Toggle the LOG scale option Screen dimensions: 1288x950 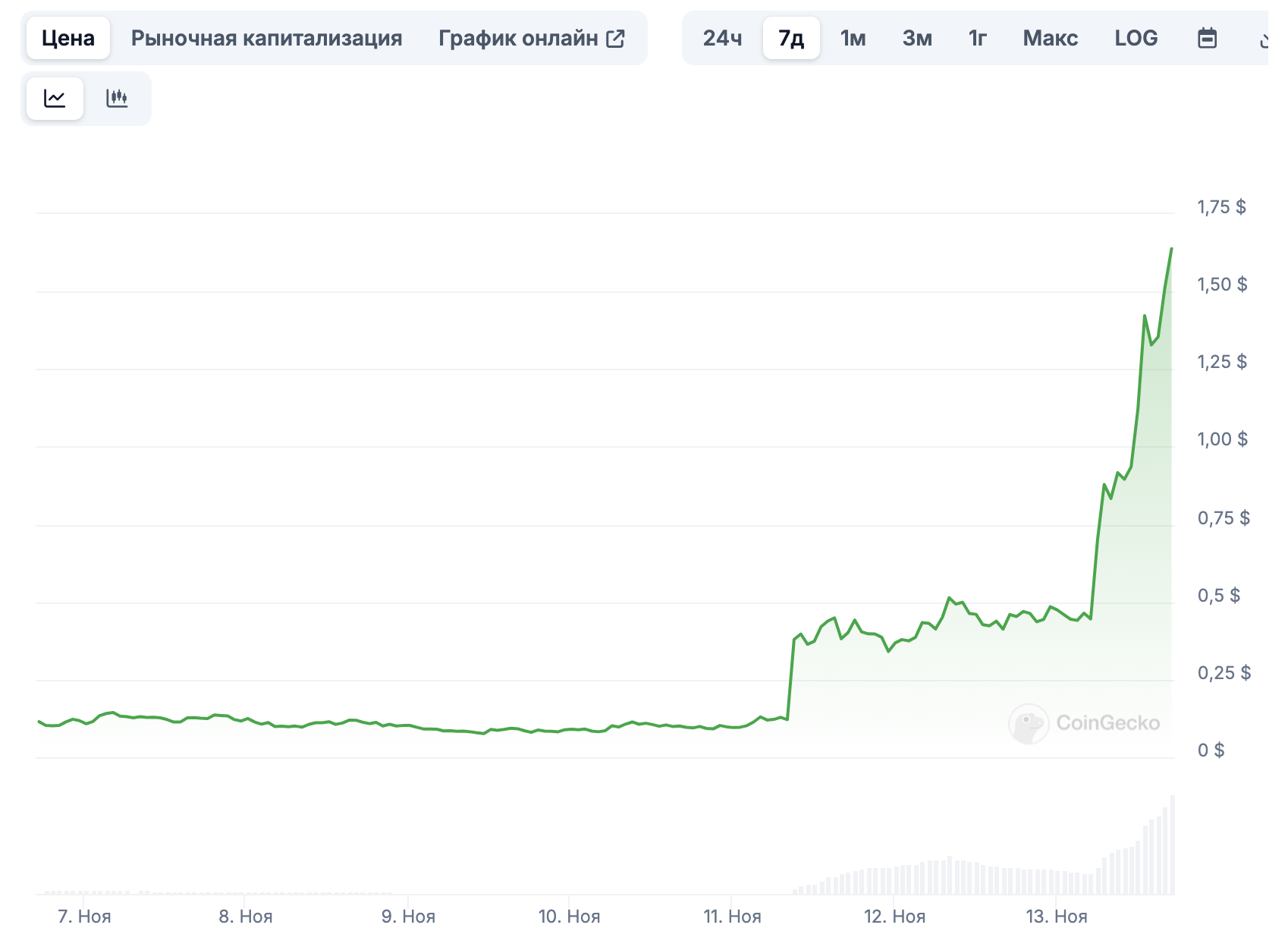coord(1136,38)
